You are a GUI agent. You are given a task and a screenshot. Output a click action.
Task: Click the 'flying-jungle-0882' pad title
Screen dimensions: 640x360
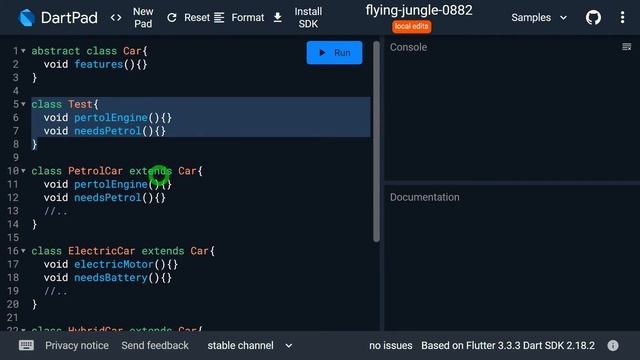click(419, 10)
